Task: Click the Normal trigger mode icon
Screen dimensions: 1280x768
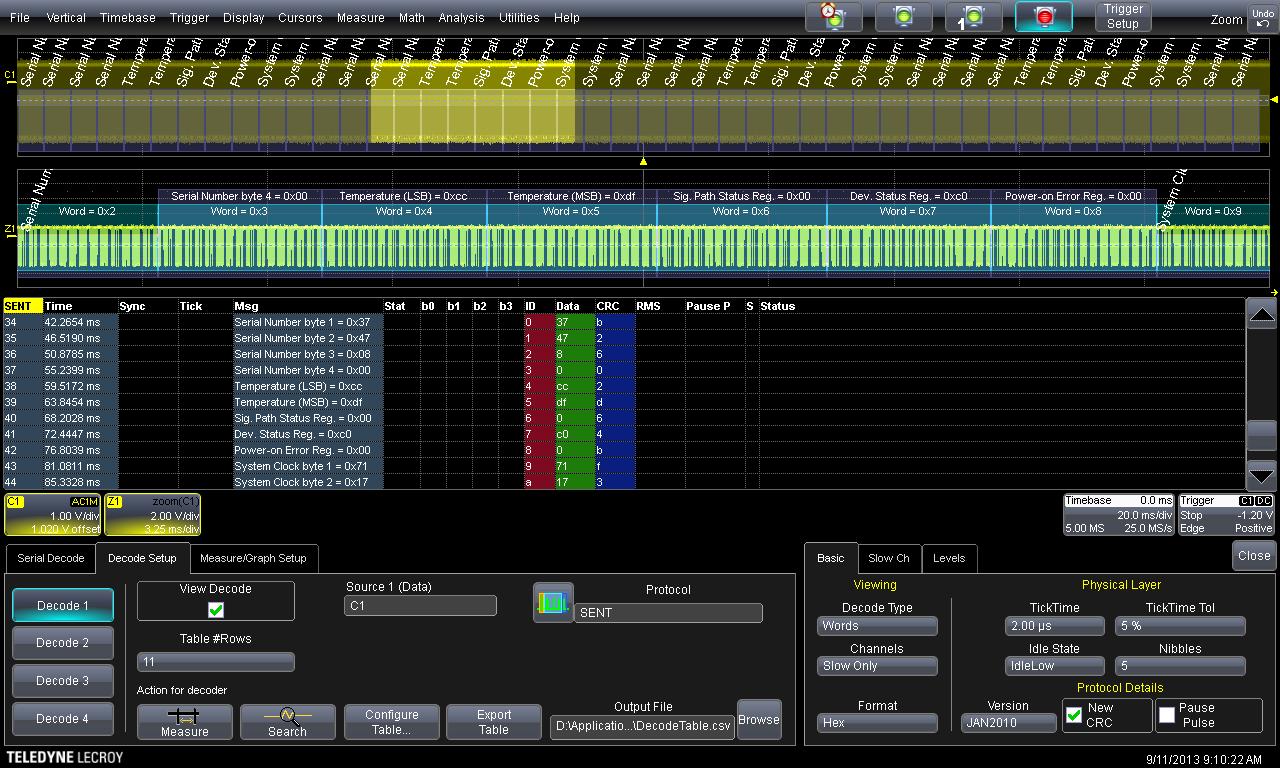Action: 904,17
